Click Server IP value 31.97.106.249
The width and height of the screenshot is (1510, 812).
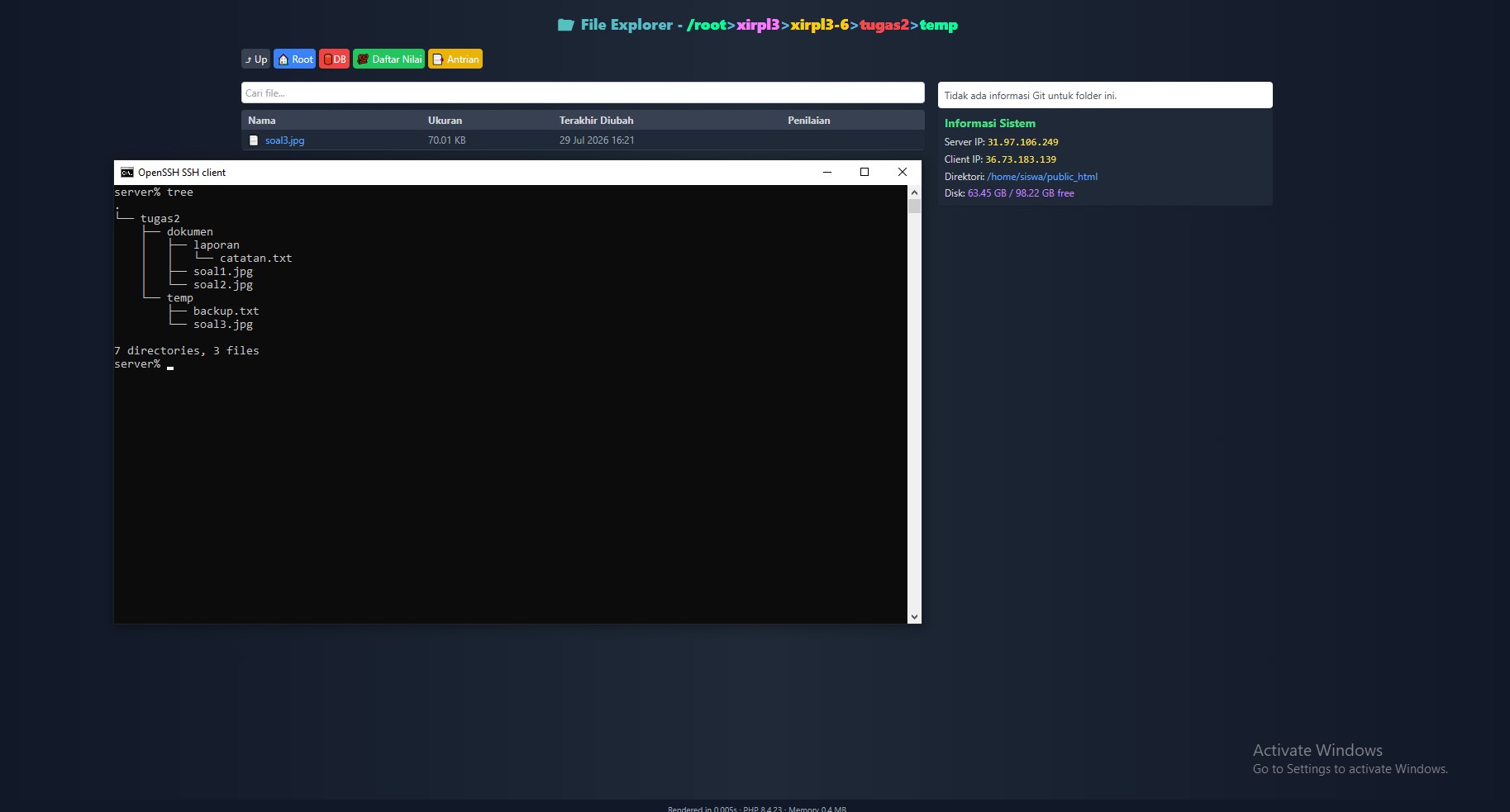point(1022,142)
